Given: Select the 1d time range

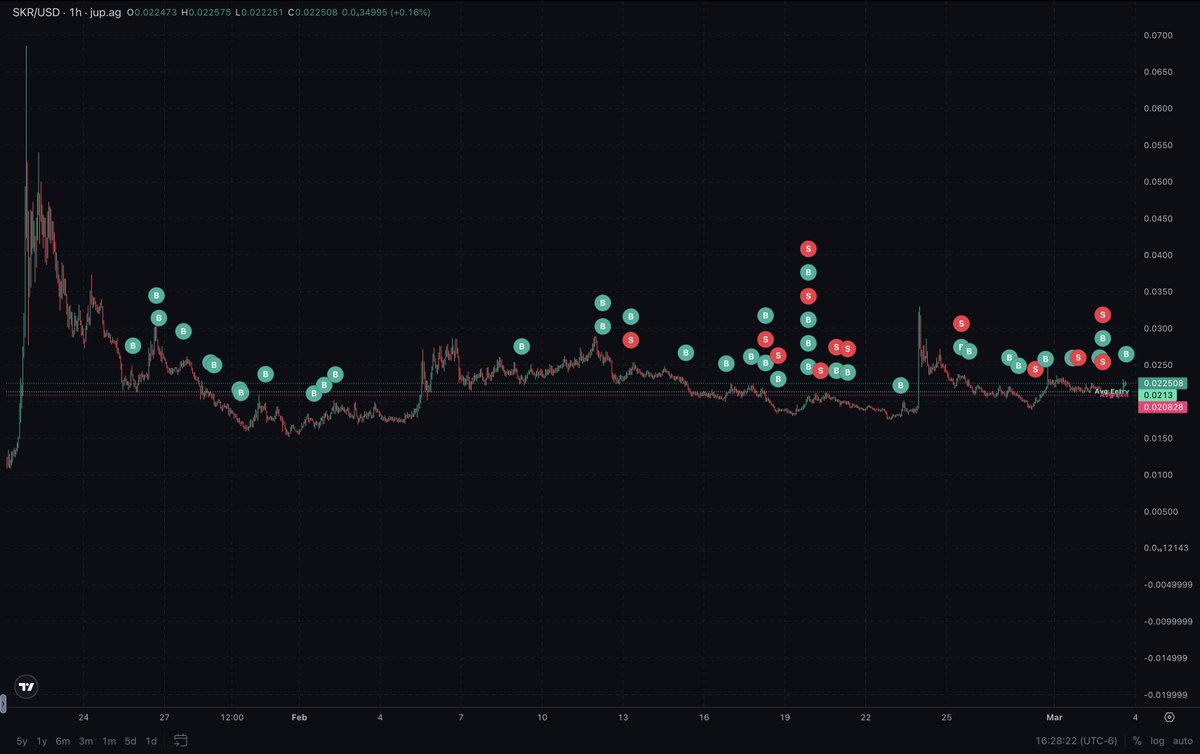Looking at the screenshot, I should (x=151, y=741).
